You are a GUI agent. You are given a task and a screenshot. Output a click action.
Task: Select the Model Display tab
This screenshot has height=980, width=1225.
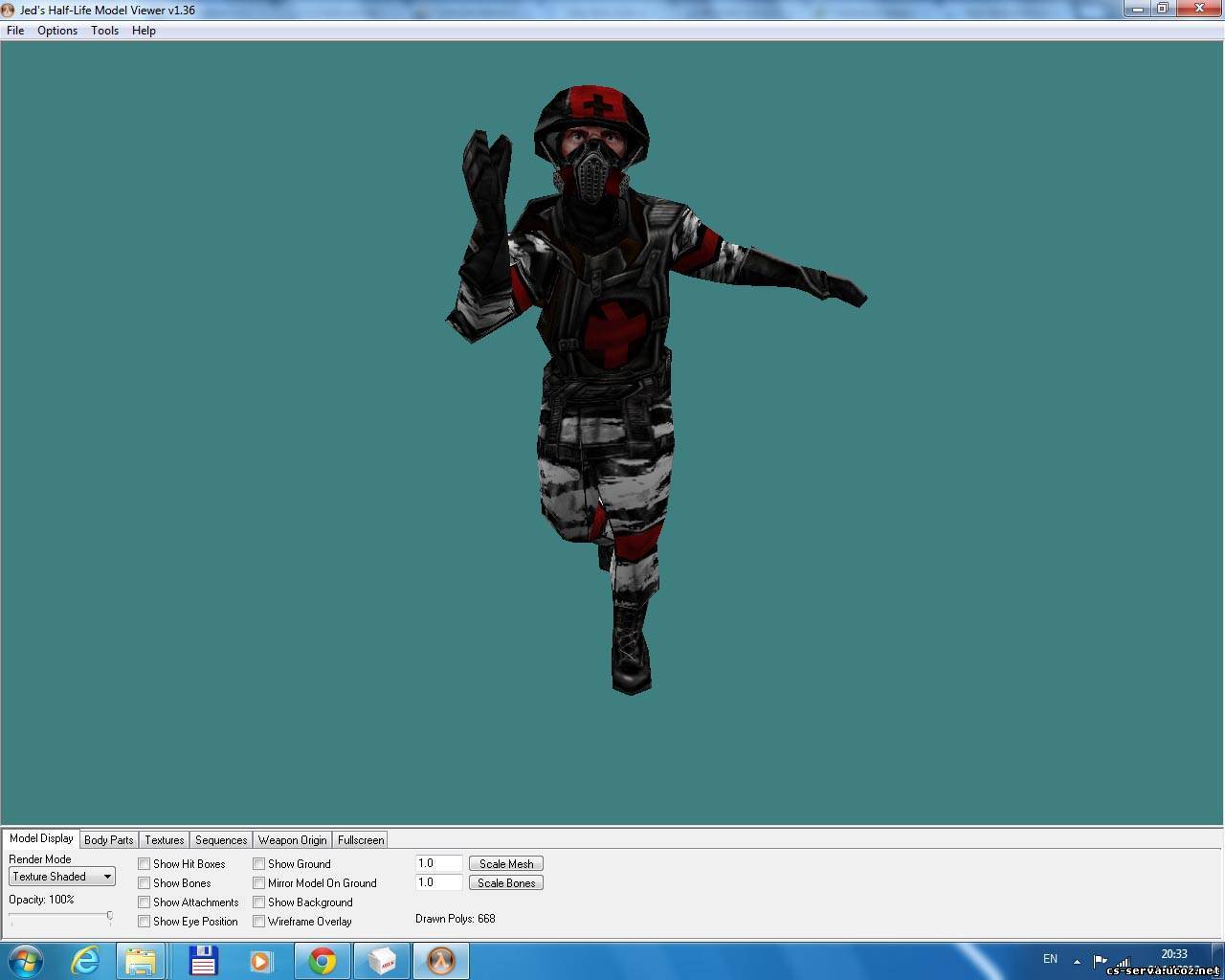(41, 838)
